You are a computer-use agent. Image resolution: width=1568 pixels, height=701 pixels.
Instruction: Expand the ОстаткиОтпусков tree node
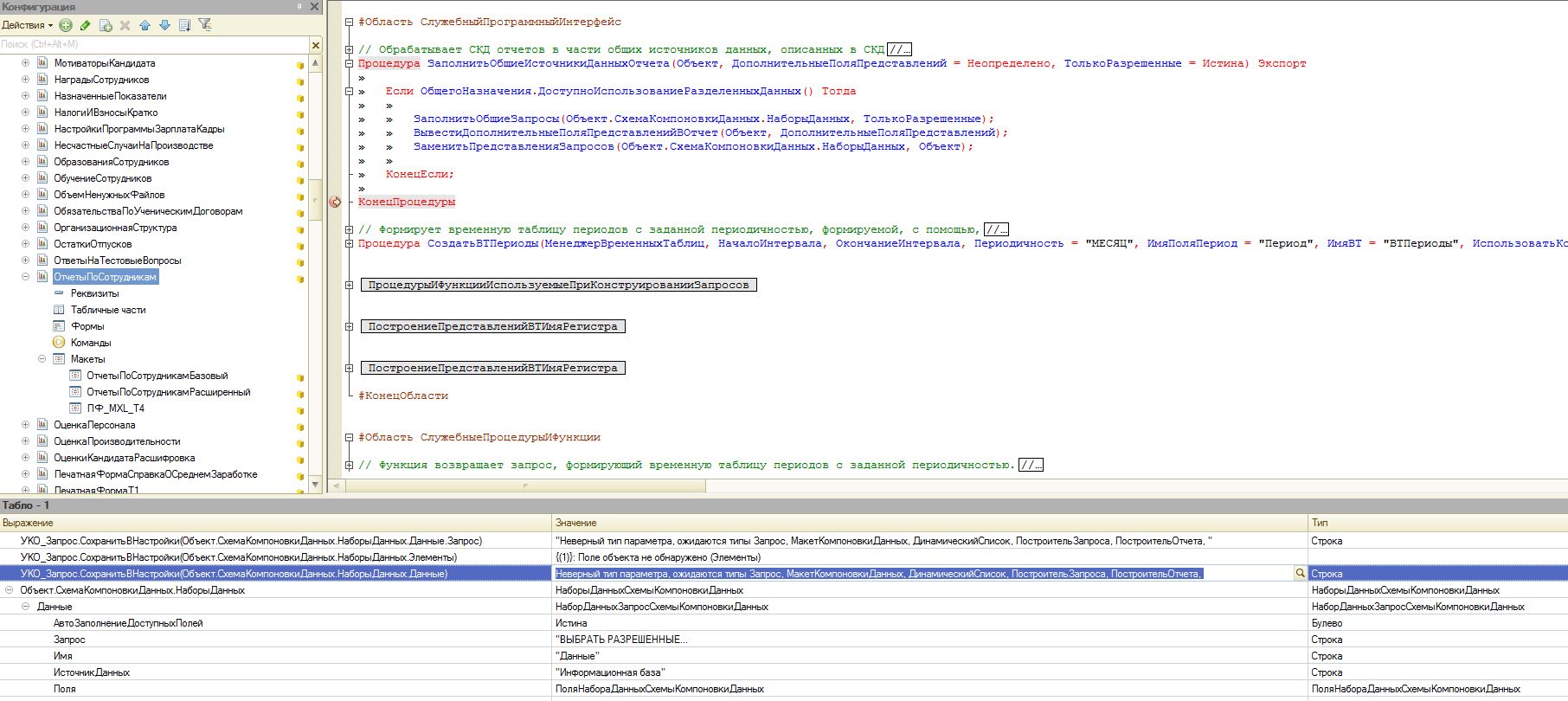point(25,244)
